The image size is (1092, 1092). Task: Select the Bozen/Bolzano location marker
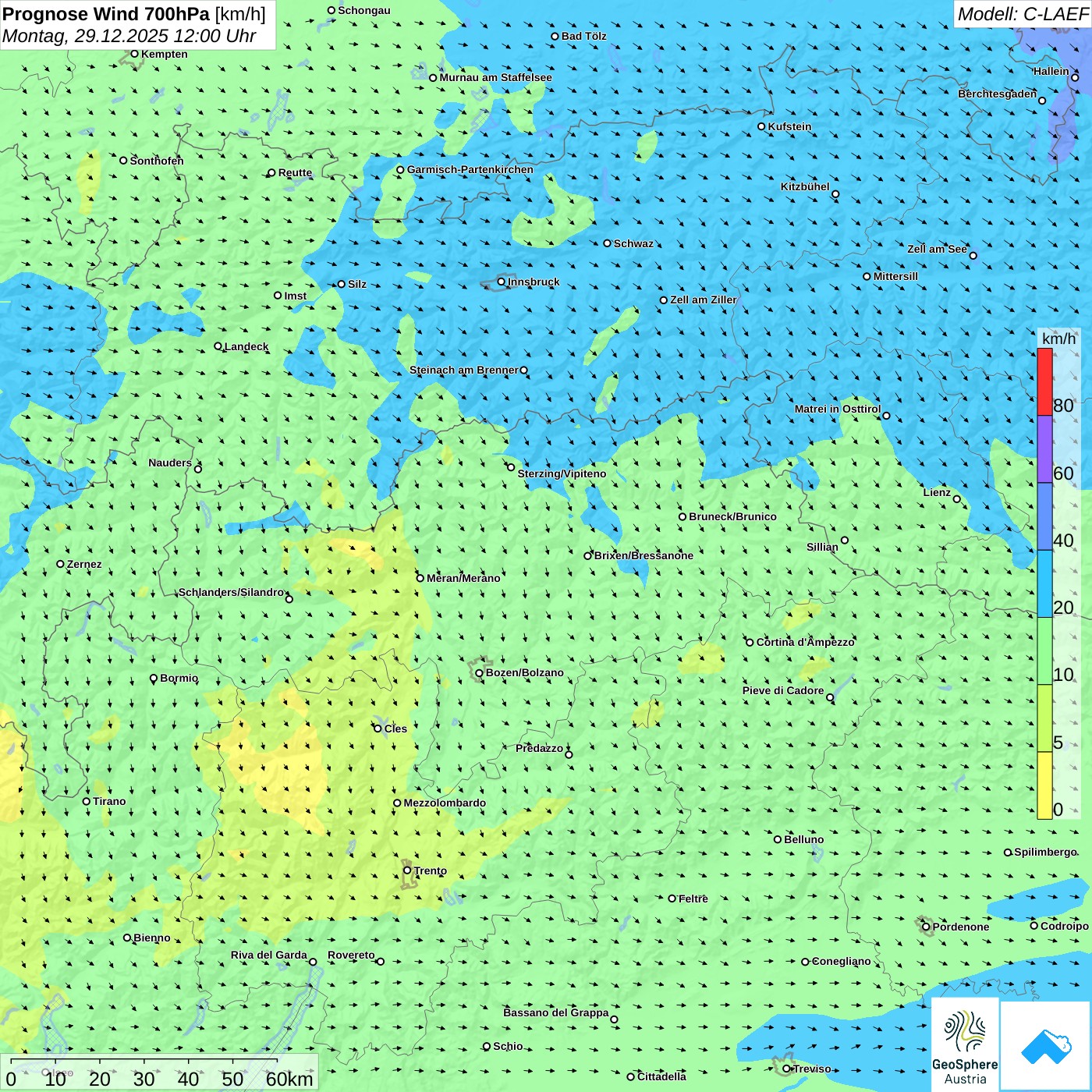click(x=480, y=673)
